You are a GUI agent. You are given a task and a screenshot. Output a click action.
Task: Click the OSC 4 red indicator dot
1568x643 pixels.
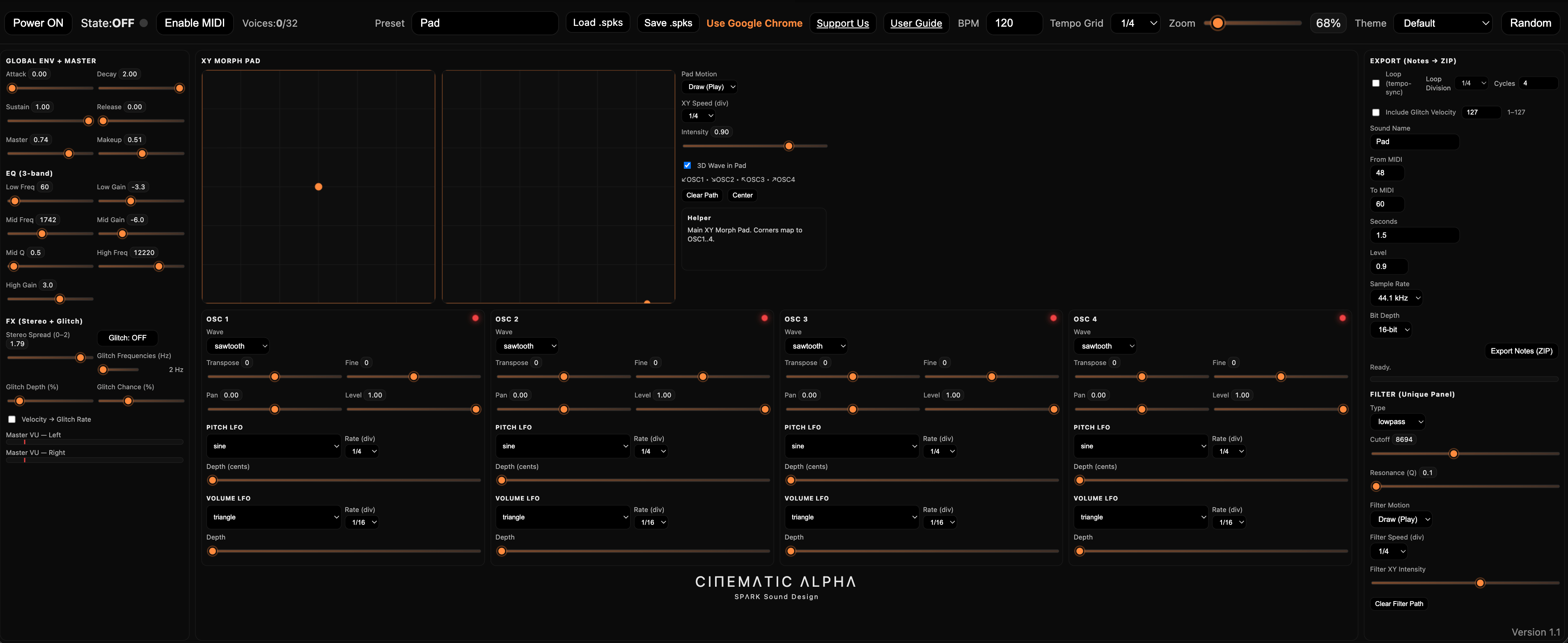point(1342,318)
